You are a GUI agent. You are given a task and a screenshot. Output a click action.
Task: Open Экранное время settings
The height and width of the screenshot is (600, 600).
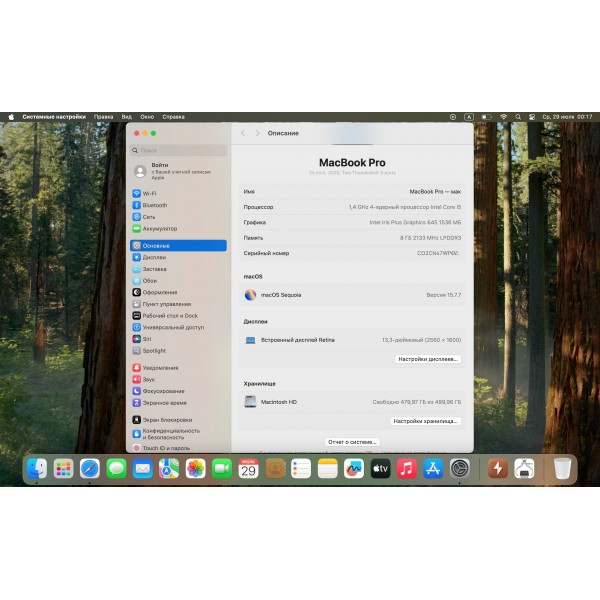click(x=178, y=403)
